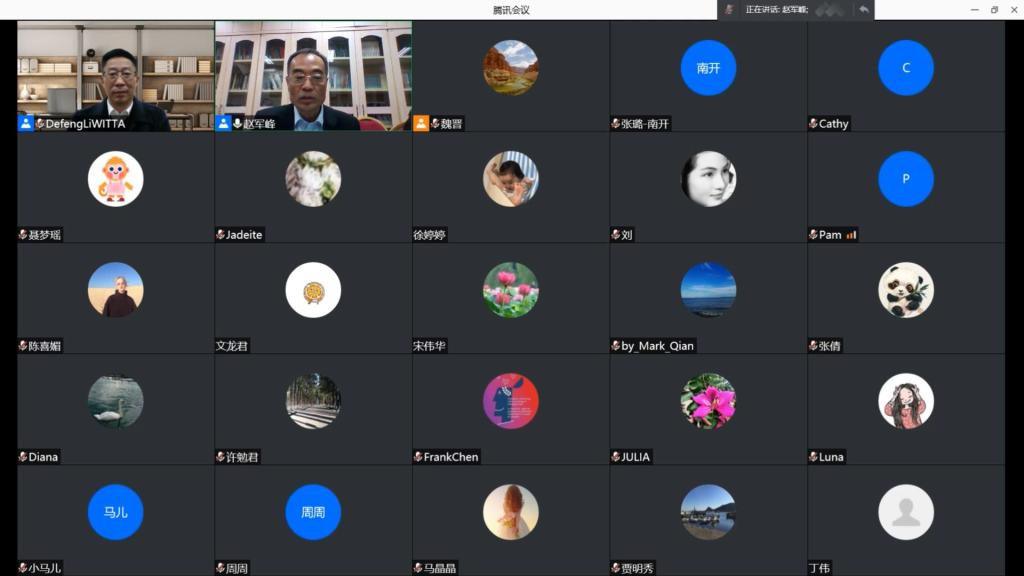Click the return arrow in the speaking bar
Image resolution: width=1024 pixels, height=576 pixels.
(864, 9)
